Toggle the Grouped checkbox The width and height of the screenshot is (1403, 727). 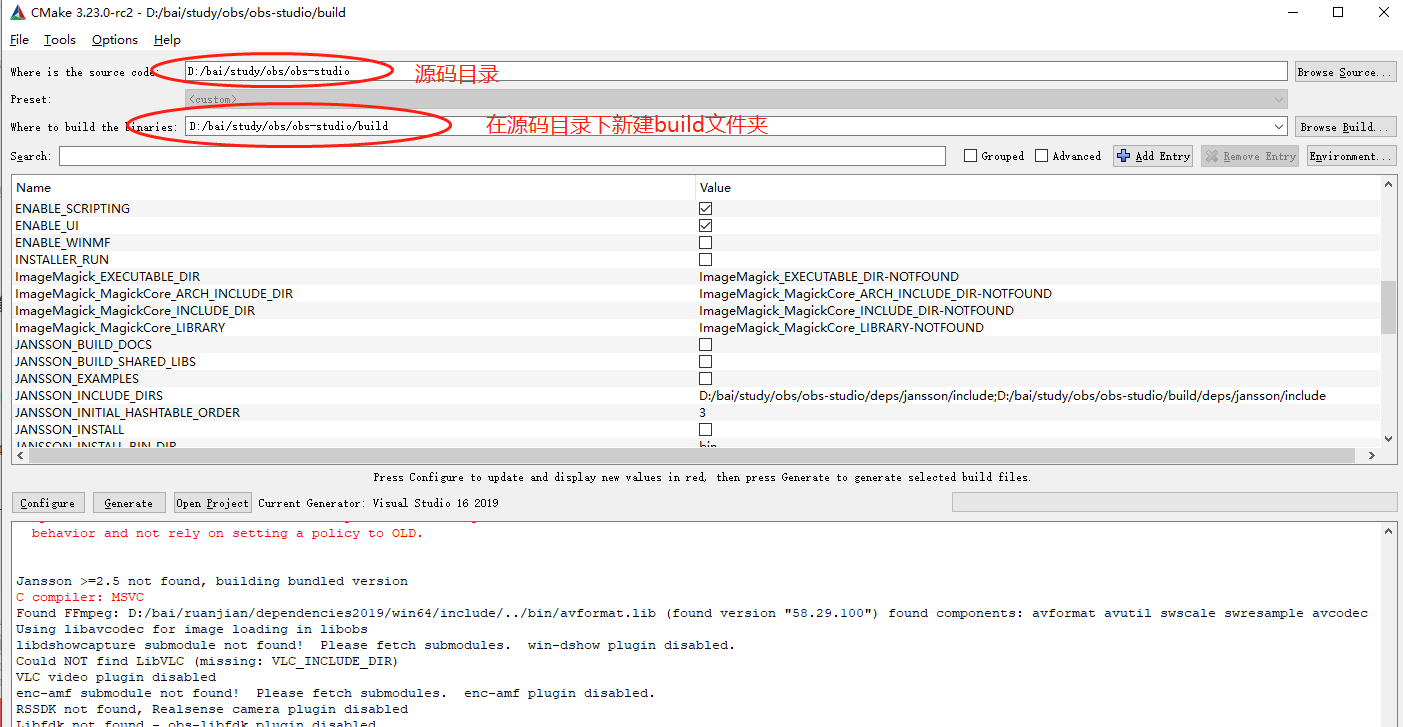pyautogui.click(x=970, y=156)
